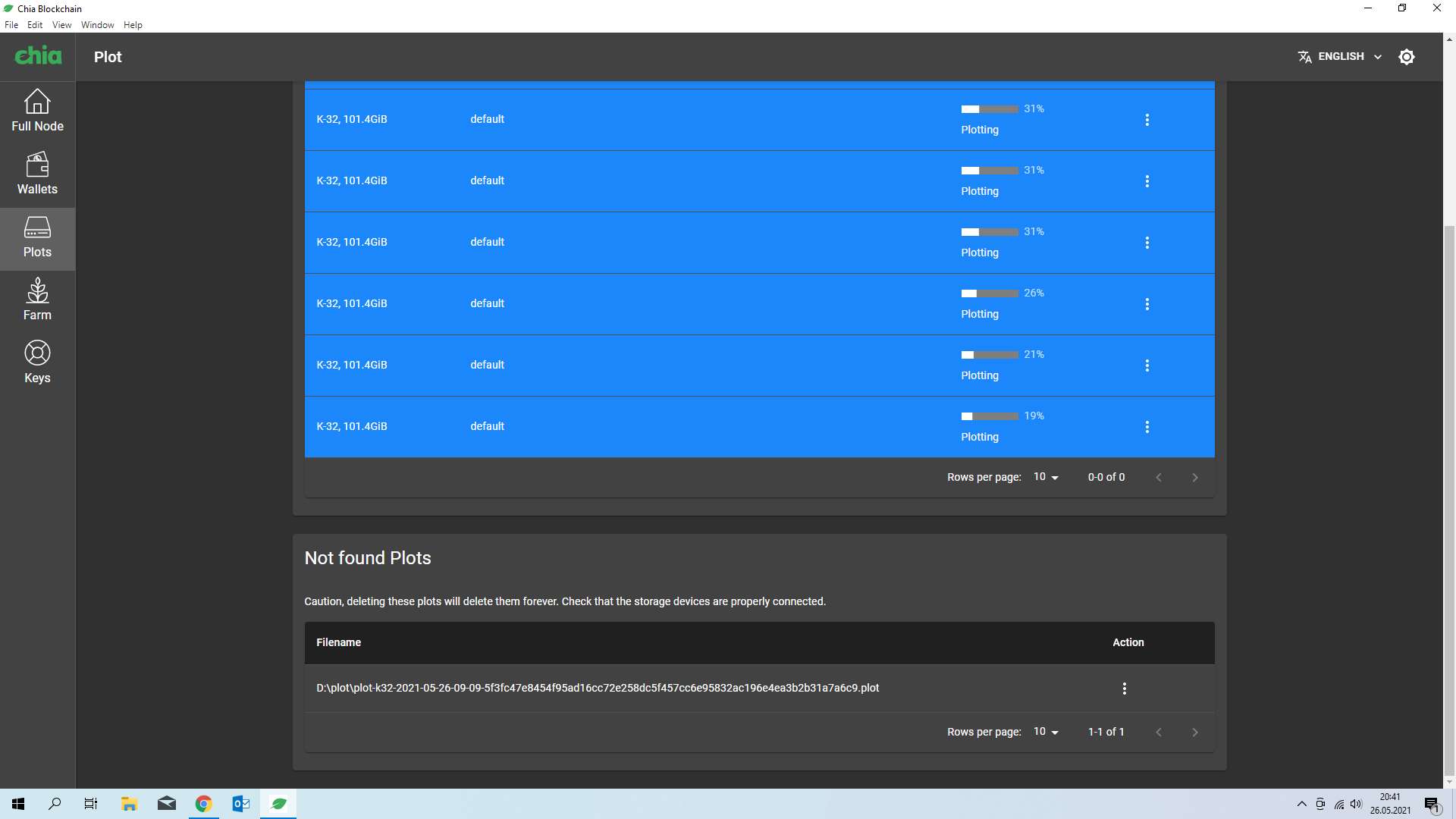Open the Help menu
This screenshot has width=1456, height=819.
(133, 25)
